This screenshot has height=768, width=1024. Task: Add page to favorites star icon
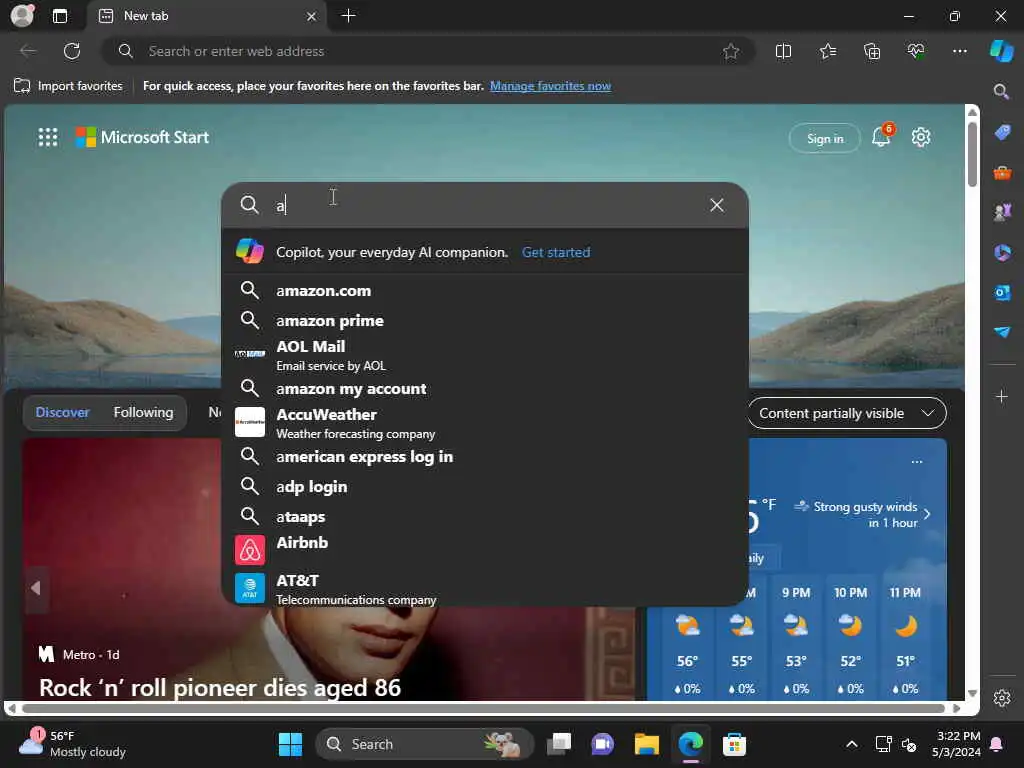coord(731,51)
